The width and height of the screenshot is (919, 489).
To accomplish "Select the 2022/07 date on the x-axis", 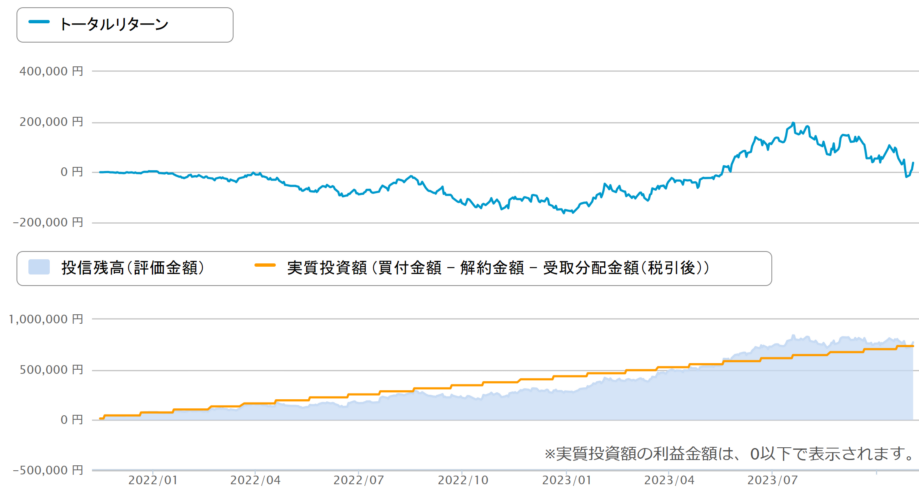I will [360, 480].
